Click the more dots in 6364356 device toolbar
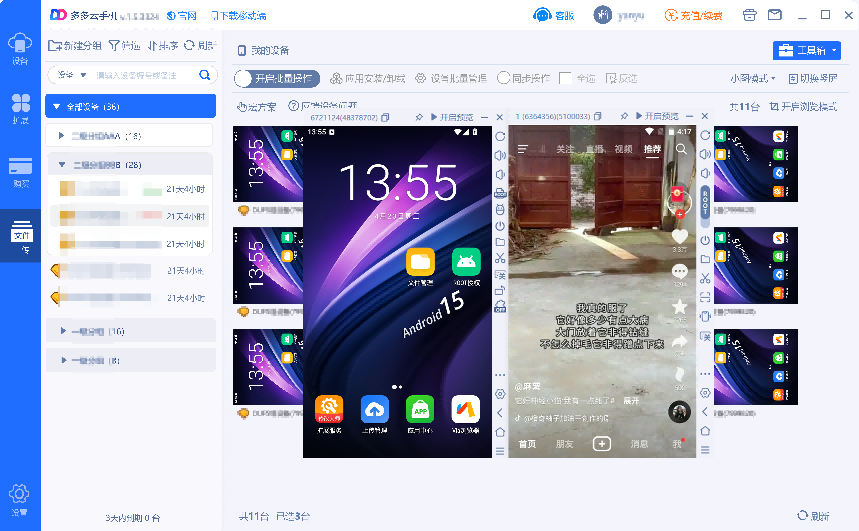The height and width of the screenshot is (531, 859). pos(705,374)
